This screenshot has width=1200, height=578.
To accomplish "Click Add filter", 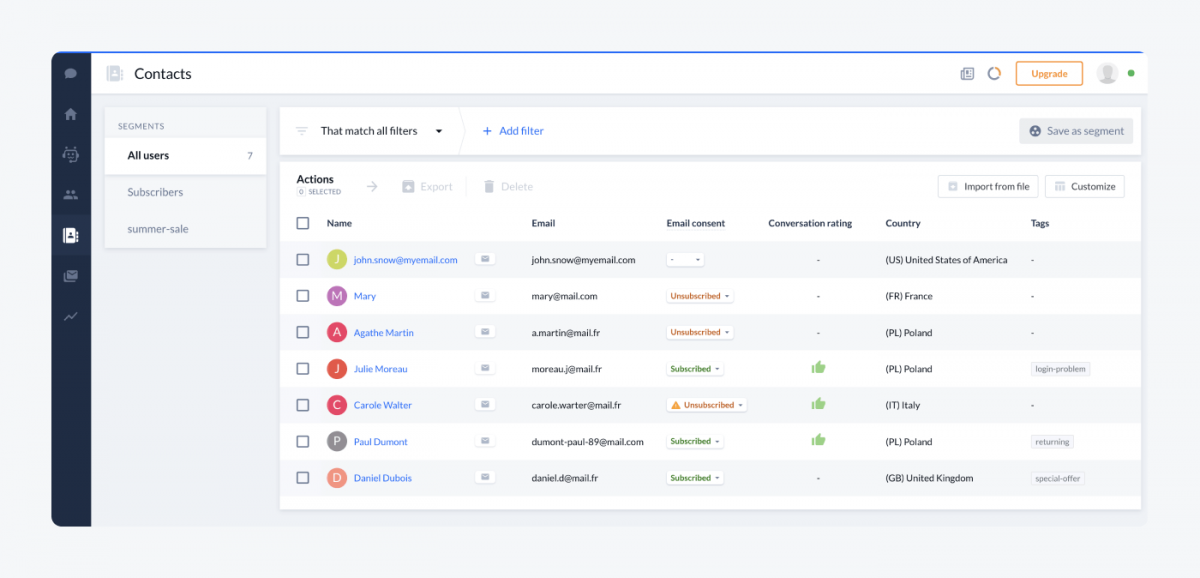I will point(513,131).
